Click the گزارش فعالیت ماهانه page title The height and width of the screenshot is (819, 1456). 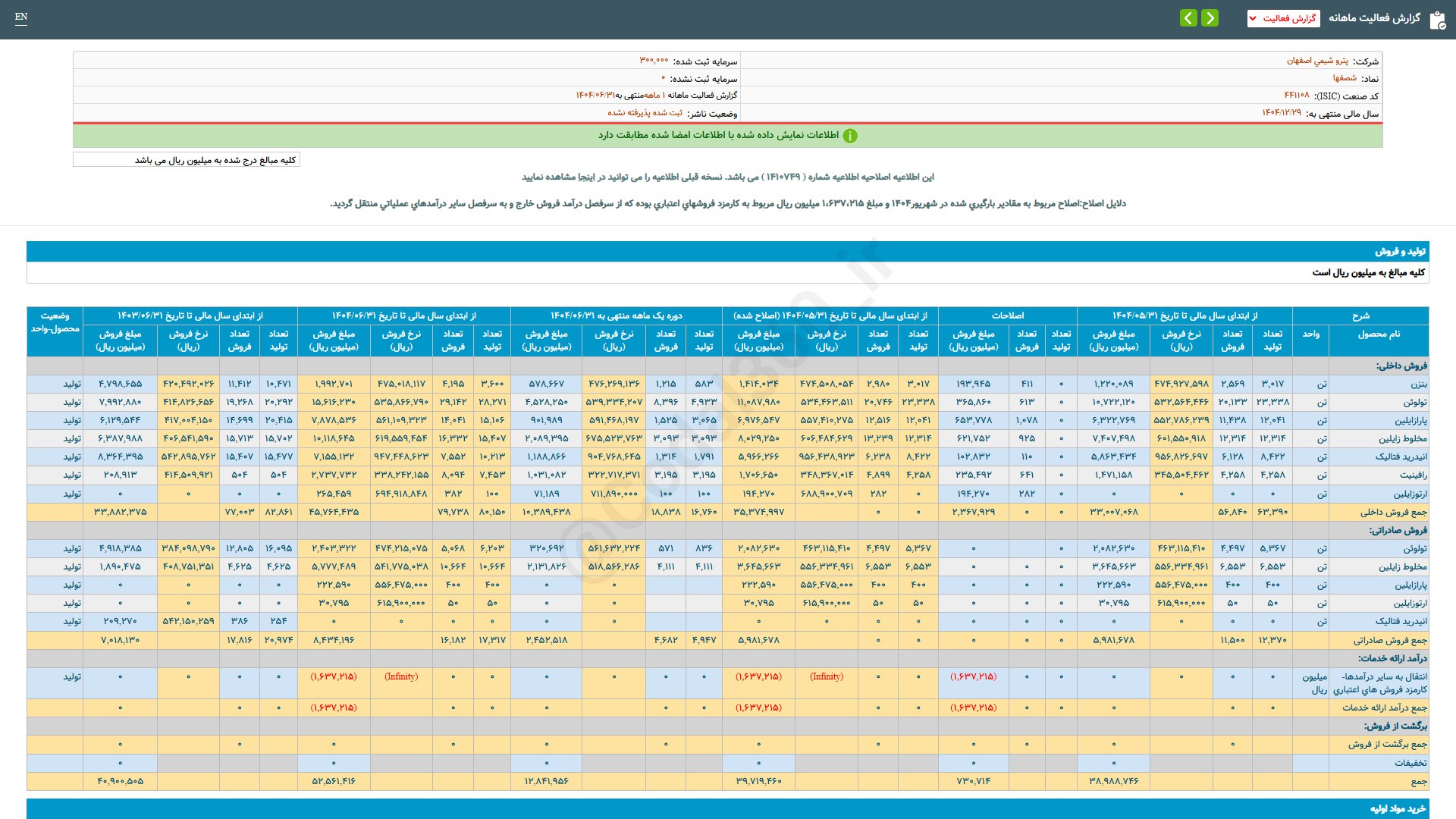(x=1374, y=18)
